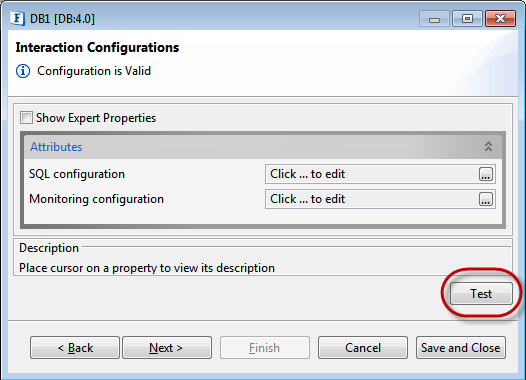
Task: Select the SQL configuration property label
Action: pyautogui.click(x=77, y=174)
